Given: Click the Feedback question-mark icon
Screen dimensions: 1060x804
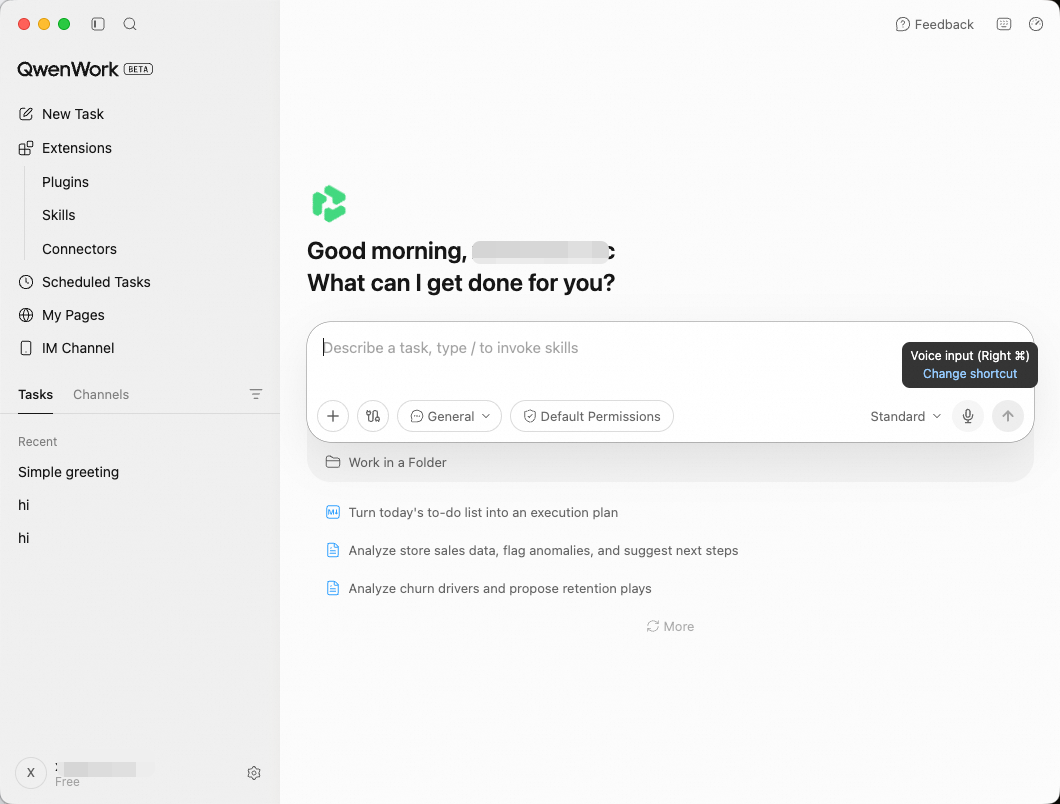Looking at the screenshot, I should coord(902,24).
